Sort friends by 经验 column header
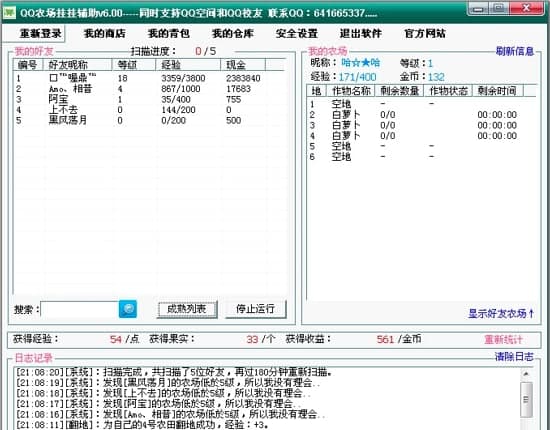Image resolution: width=550 pixels, height=430 pixels. (x=188, y=65)
